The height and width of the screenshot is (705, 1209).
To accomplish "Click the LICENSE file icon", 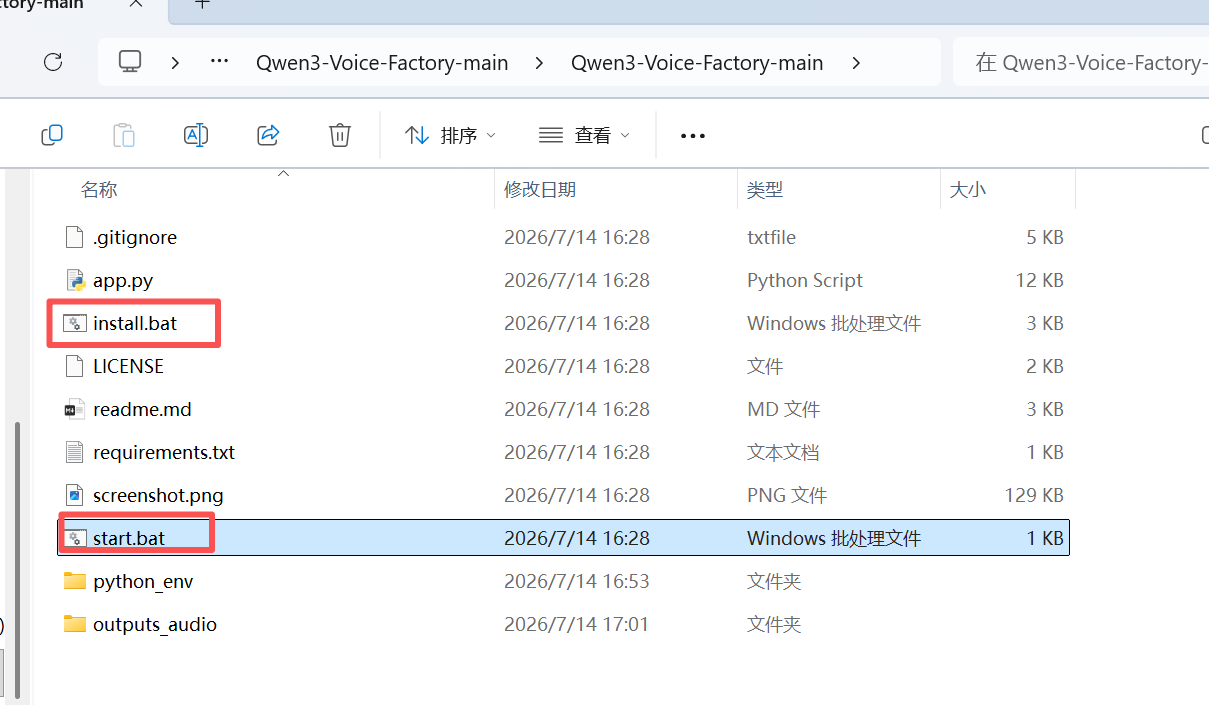I will [74, 366].
